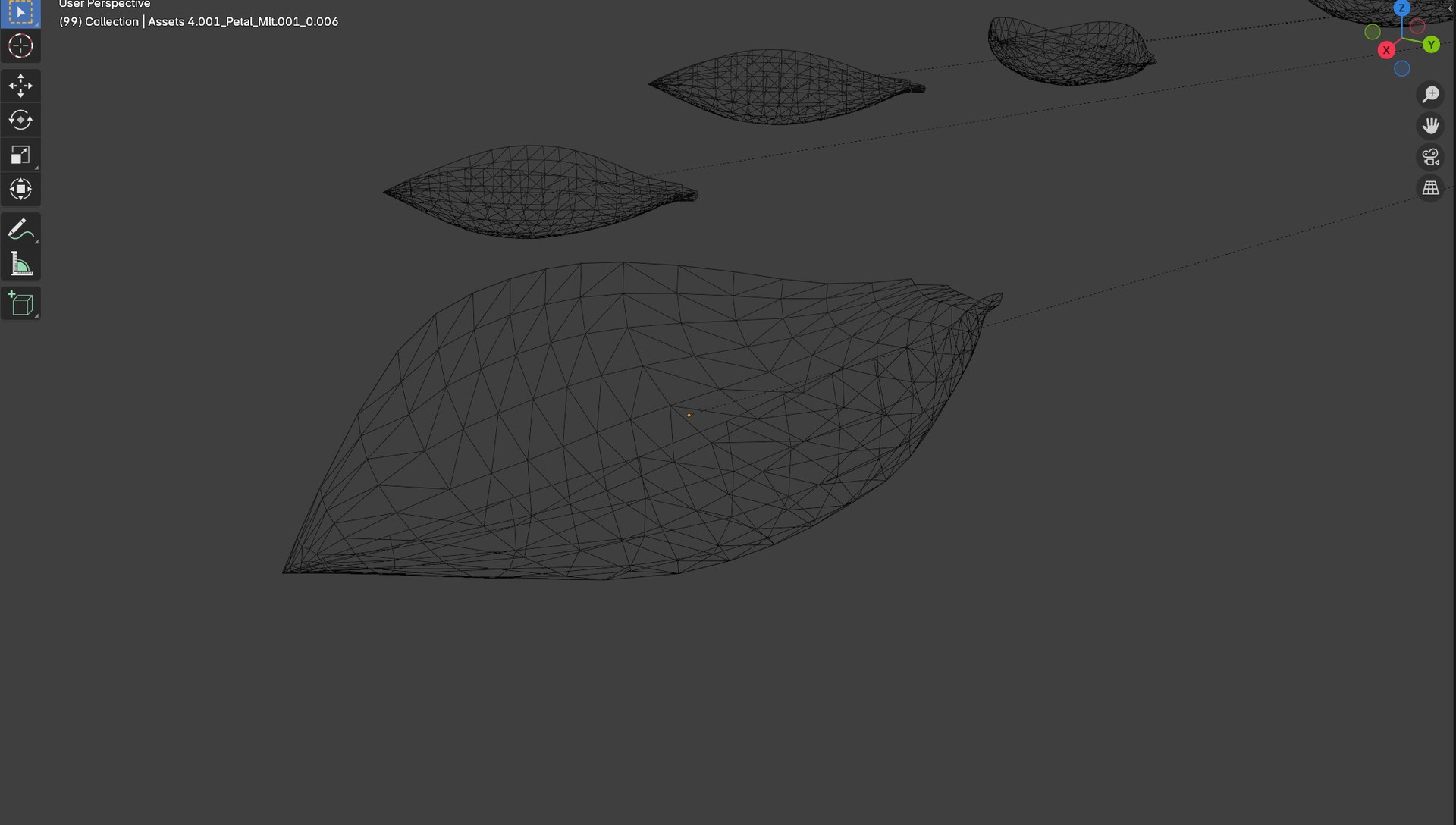Select the Select Box tool

tap(20, 12)
